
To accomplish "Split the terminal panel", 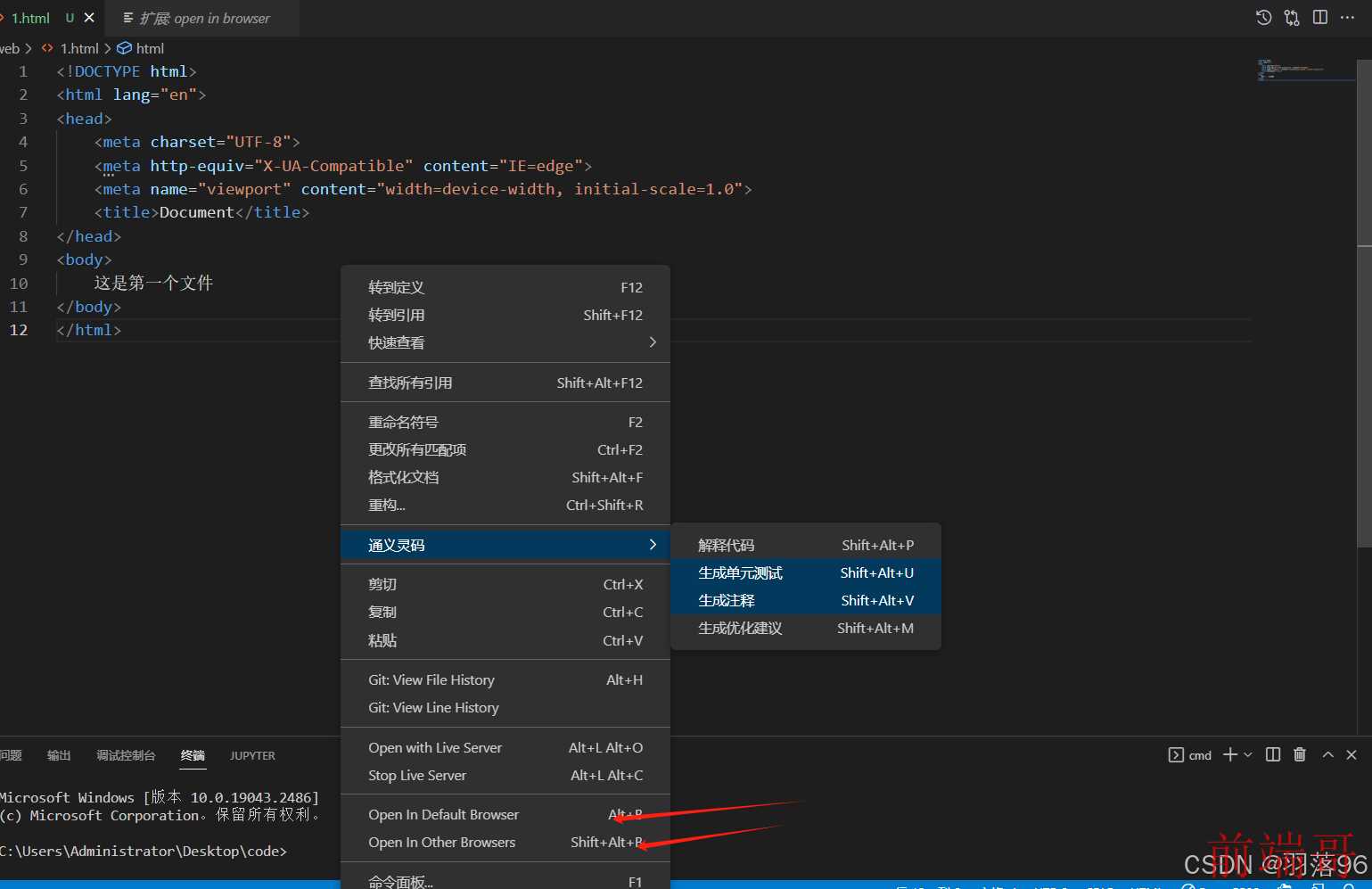I will 1273,754.
